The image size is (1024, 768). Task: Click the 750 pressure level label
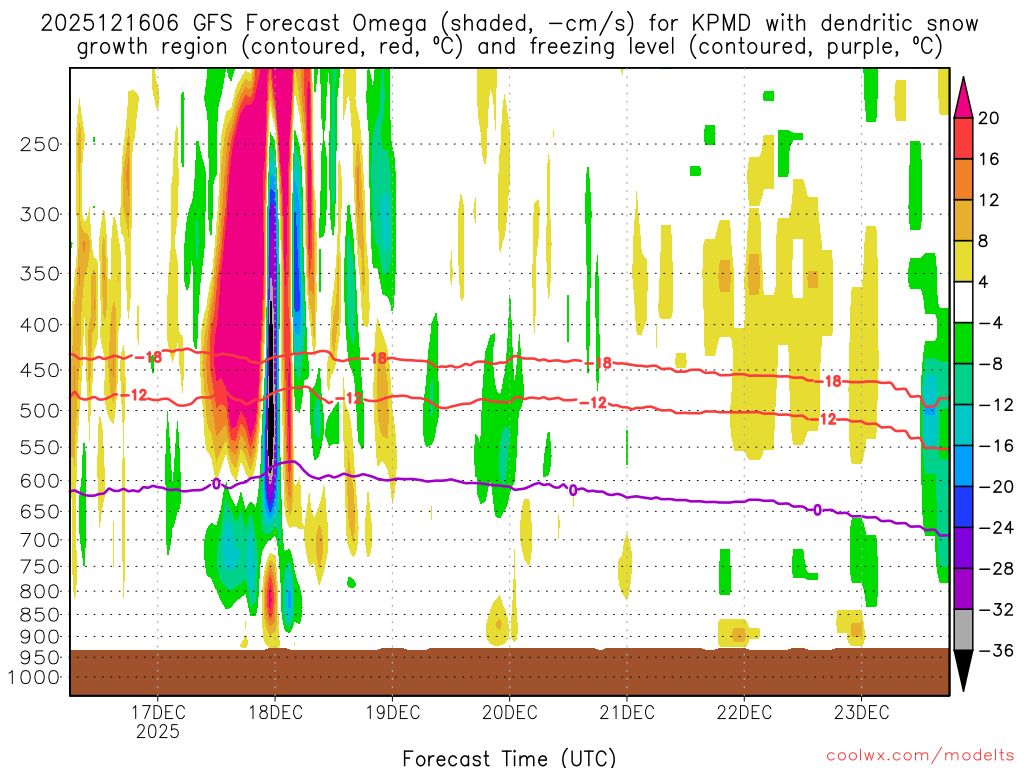[x=40, y=567]
